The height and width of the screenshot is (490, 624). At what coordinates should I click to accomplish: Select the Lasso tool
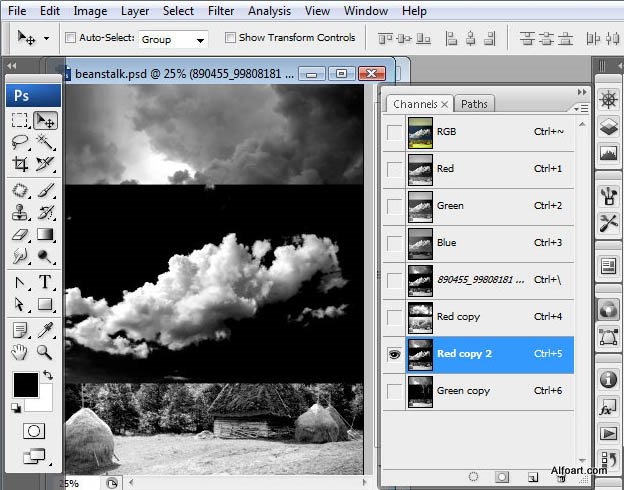[19, 142]
